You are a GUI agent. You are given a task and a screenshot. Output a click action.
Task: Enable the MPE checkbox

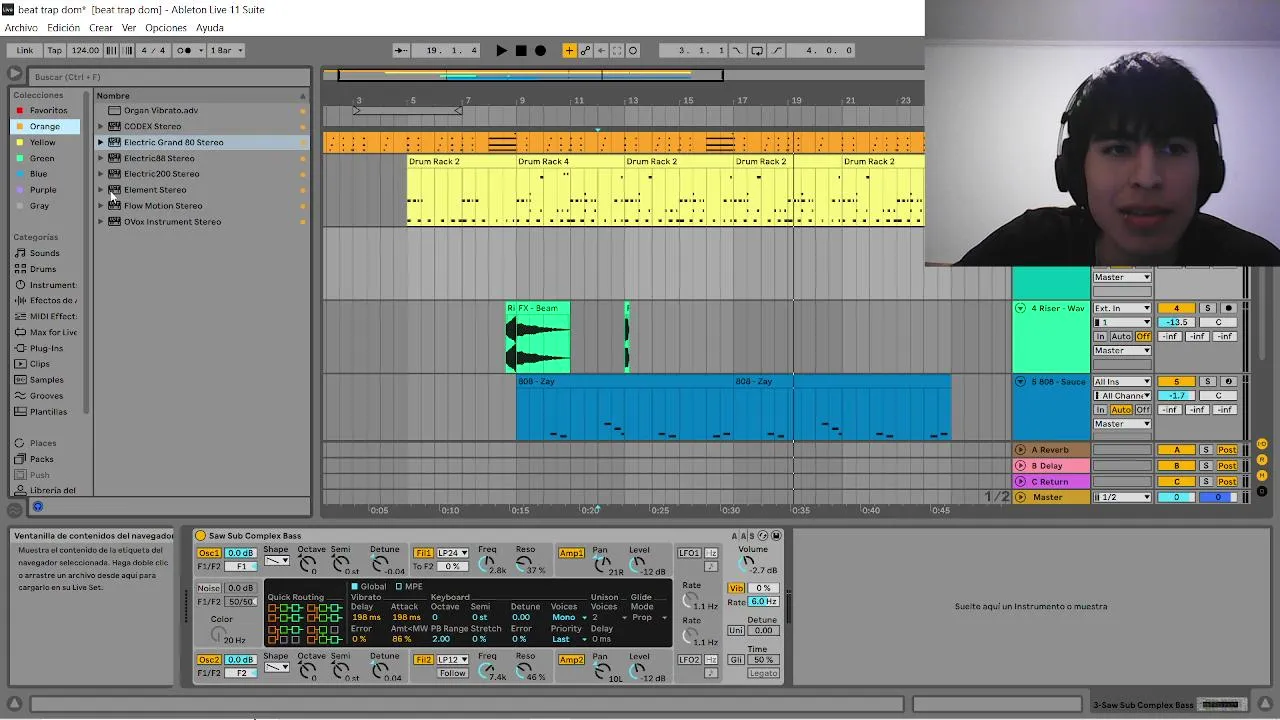(399, 587)
